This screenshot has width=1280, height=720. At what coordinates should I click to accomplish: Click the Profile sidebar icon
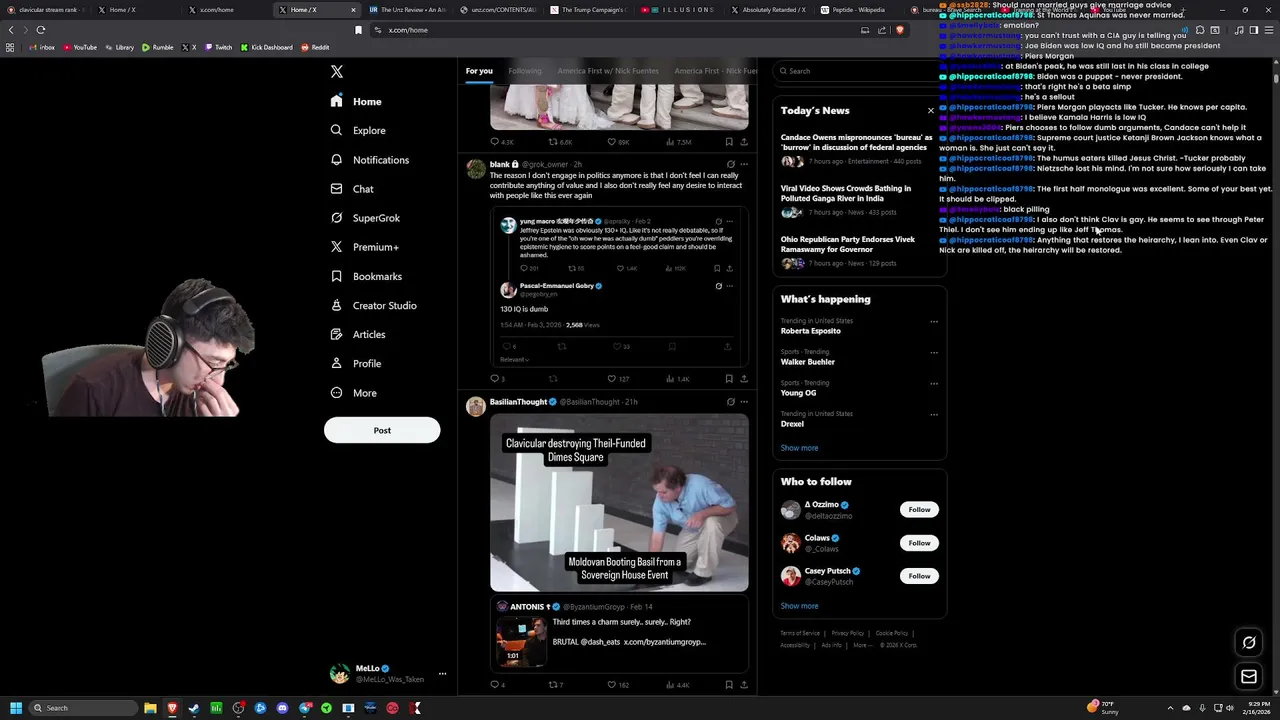(x=337, y=363)
